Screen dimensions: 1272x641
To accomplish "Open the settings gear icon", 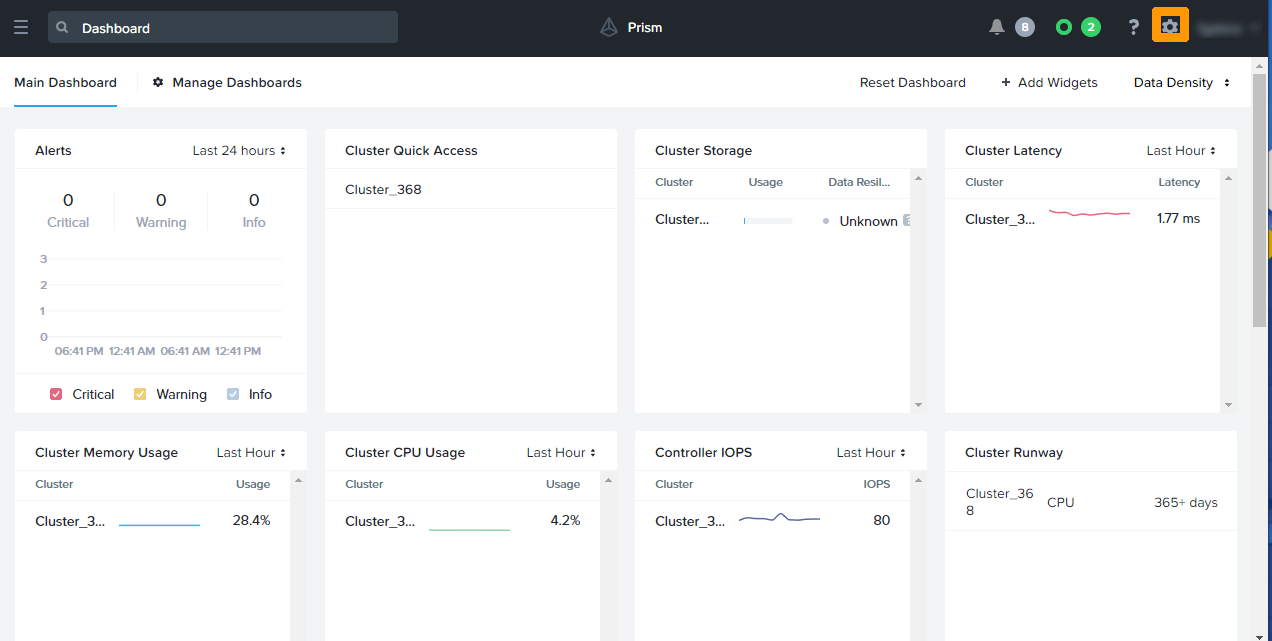I will (1170, 25).
